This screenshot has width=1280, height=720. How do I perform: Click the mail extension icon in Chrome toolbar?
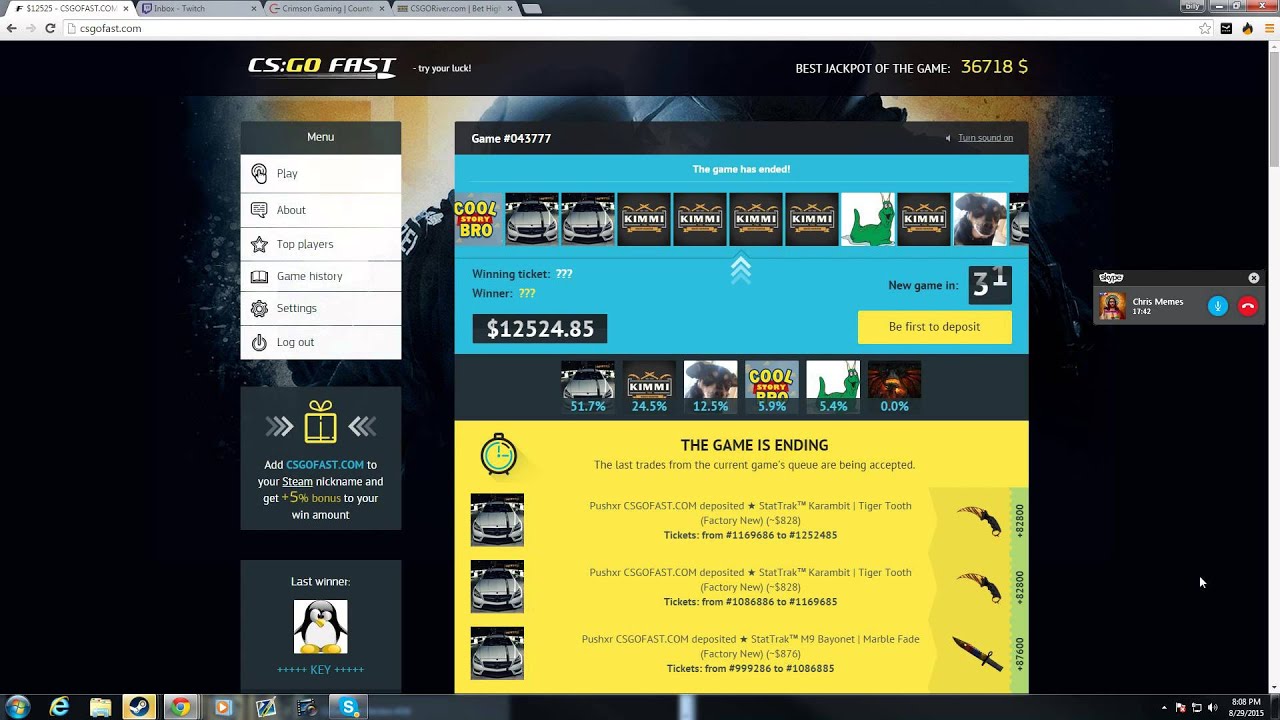(x=1226, y=28)
